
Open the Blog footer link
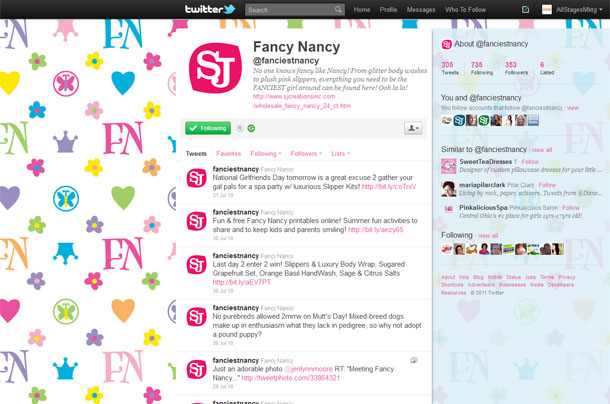[478, 277]
